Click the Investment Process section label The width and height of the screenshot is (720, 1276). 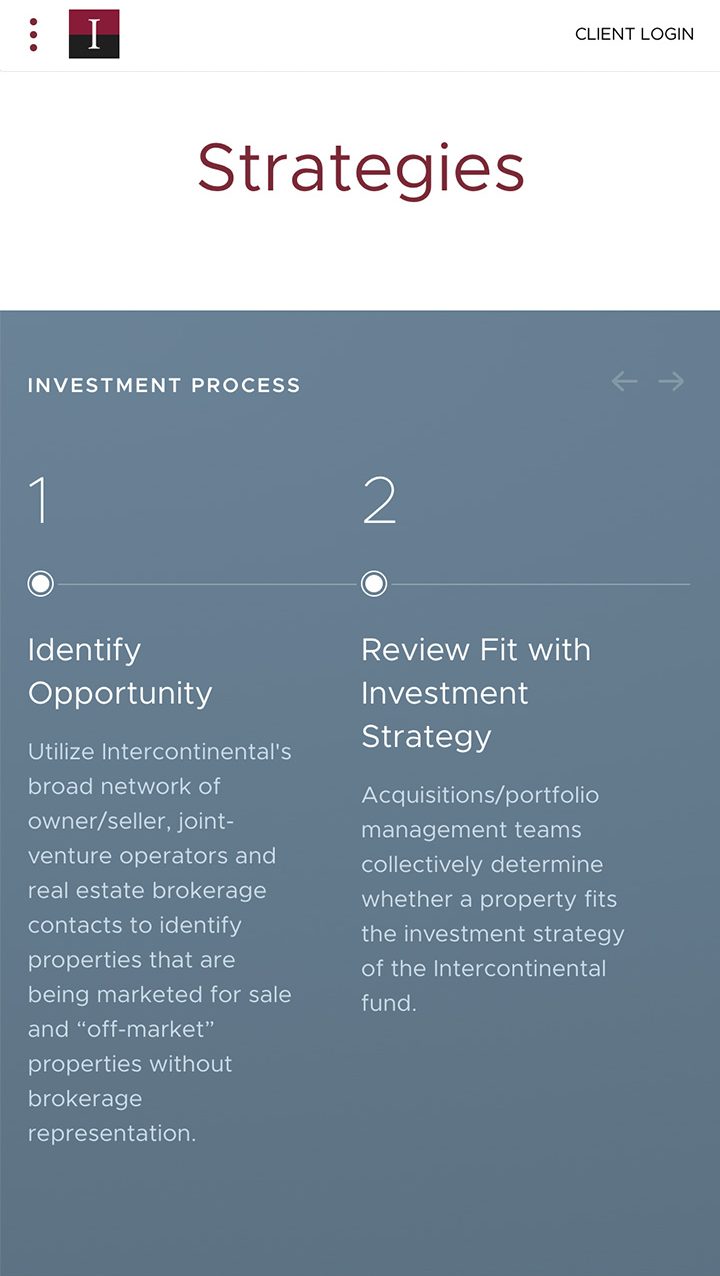pos(164,386)
